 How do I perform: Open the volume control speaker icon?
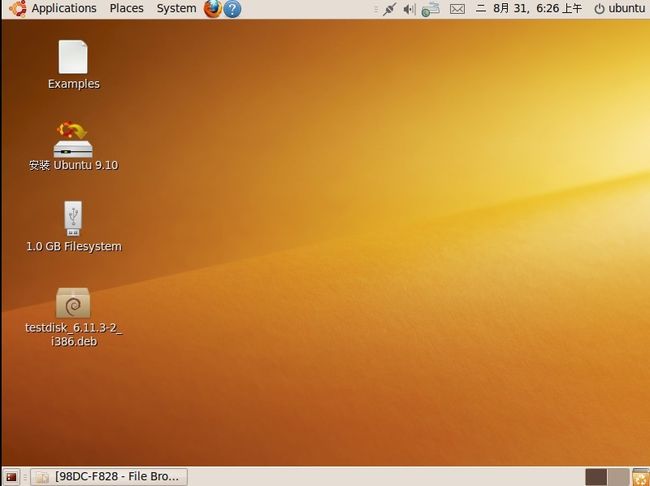pos(409,9)
